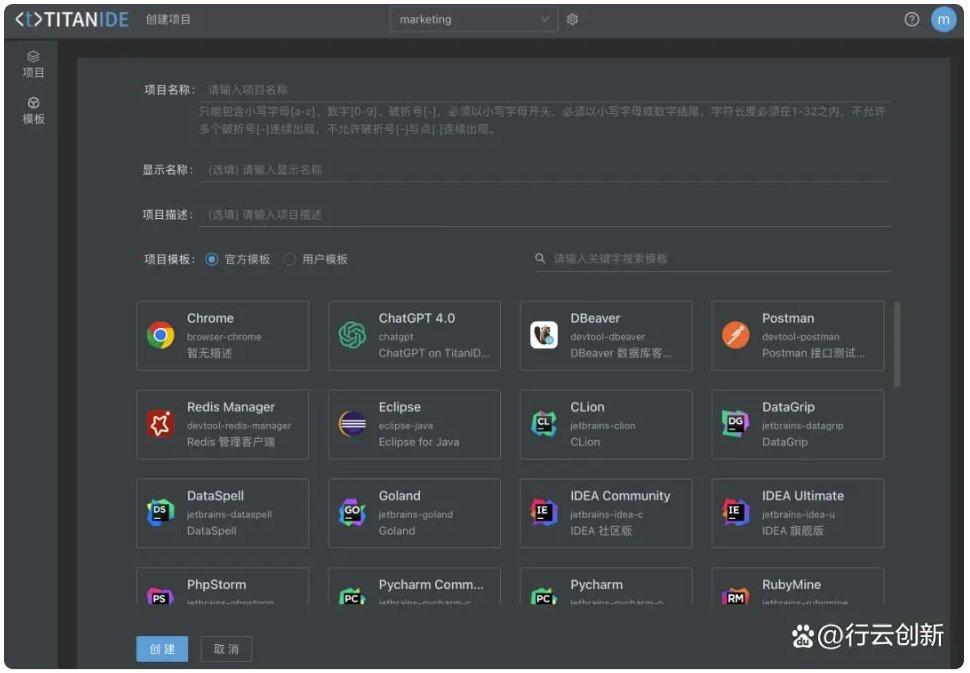Image resolution: width=970 pixels, height=673 pixels.
Task: Click the user avatar in the corner
Action: [x=942, y=18]
